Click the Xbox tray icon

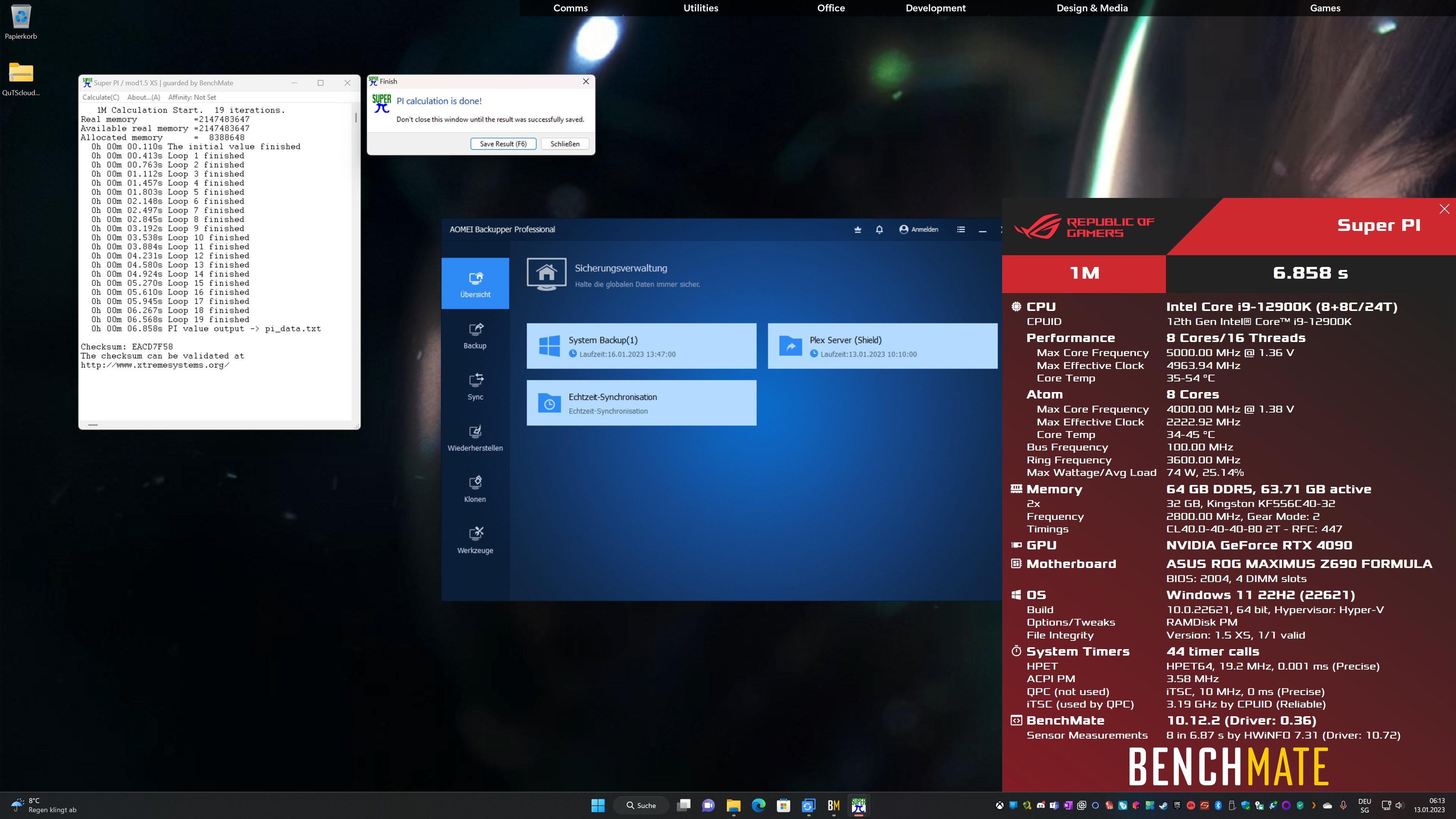click(x=1000, y=805)
